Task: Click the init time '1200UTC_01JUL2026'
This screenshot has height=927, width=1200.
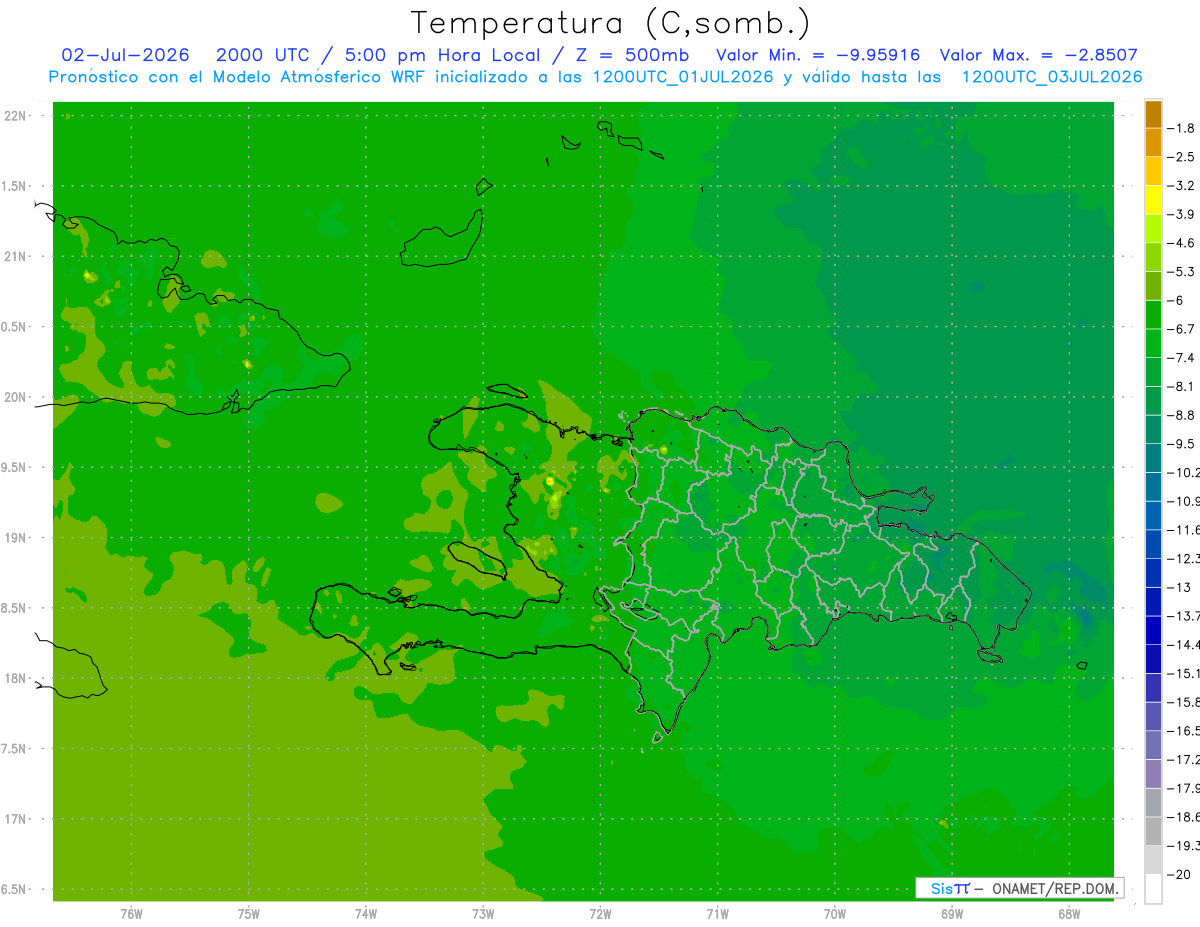Action: coord(684,77)
